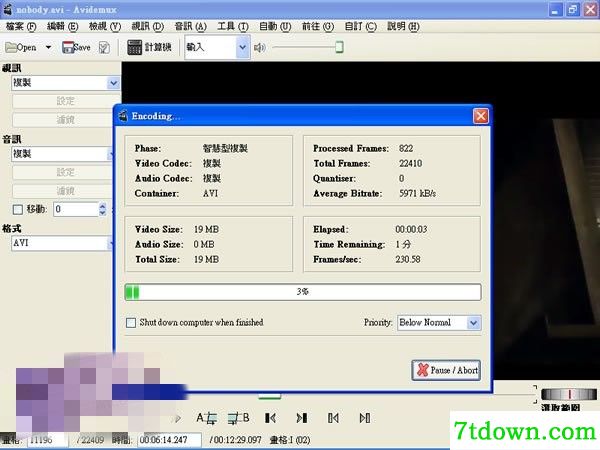
Task: Set selection marker A
Action: (x=207, y=418)
